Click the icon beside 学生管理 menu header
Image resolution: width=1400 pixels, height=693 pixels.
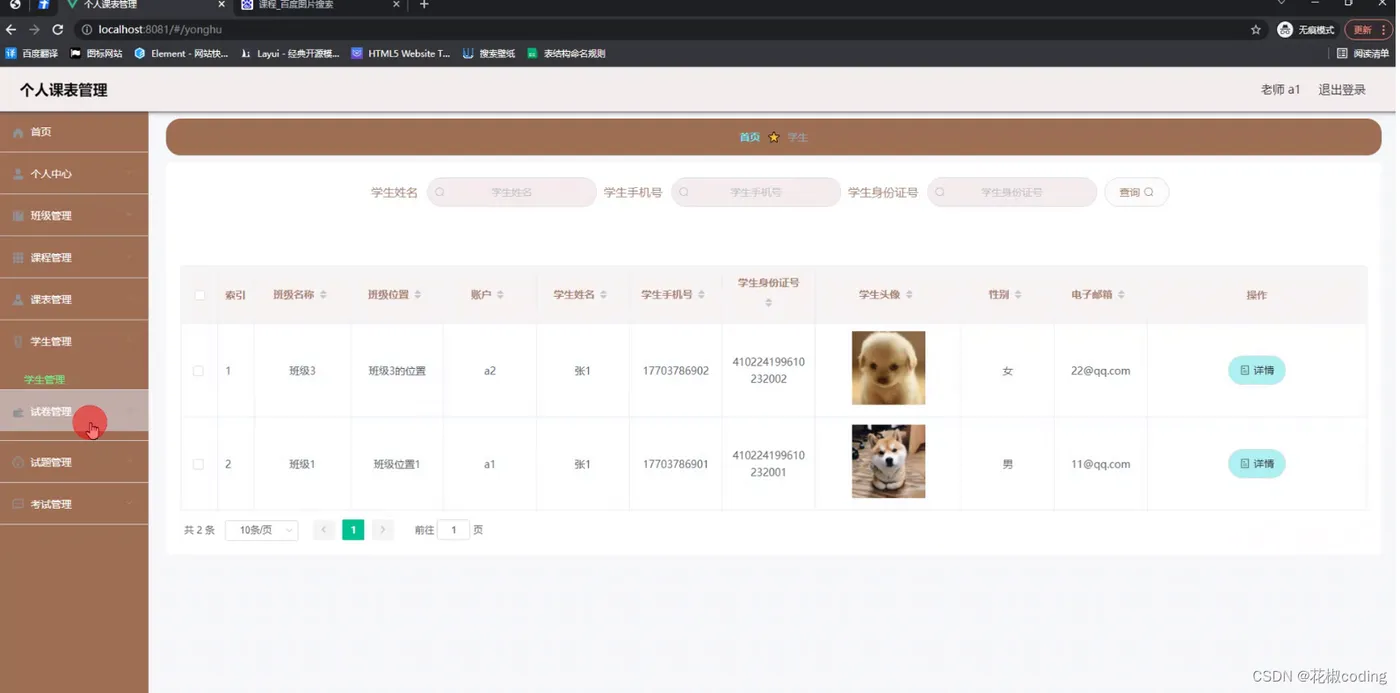pyautogui.click(x=18, y=342)
